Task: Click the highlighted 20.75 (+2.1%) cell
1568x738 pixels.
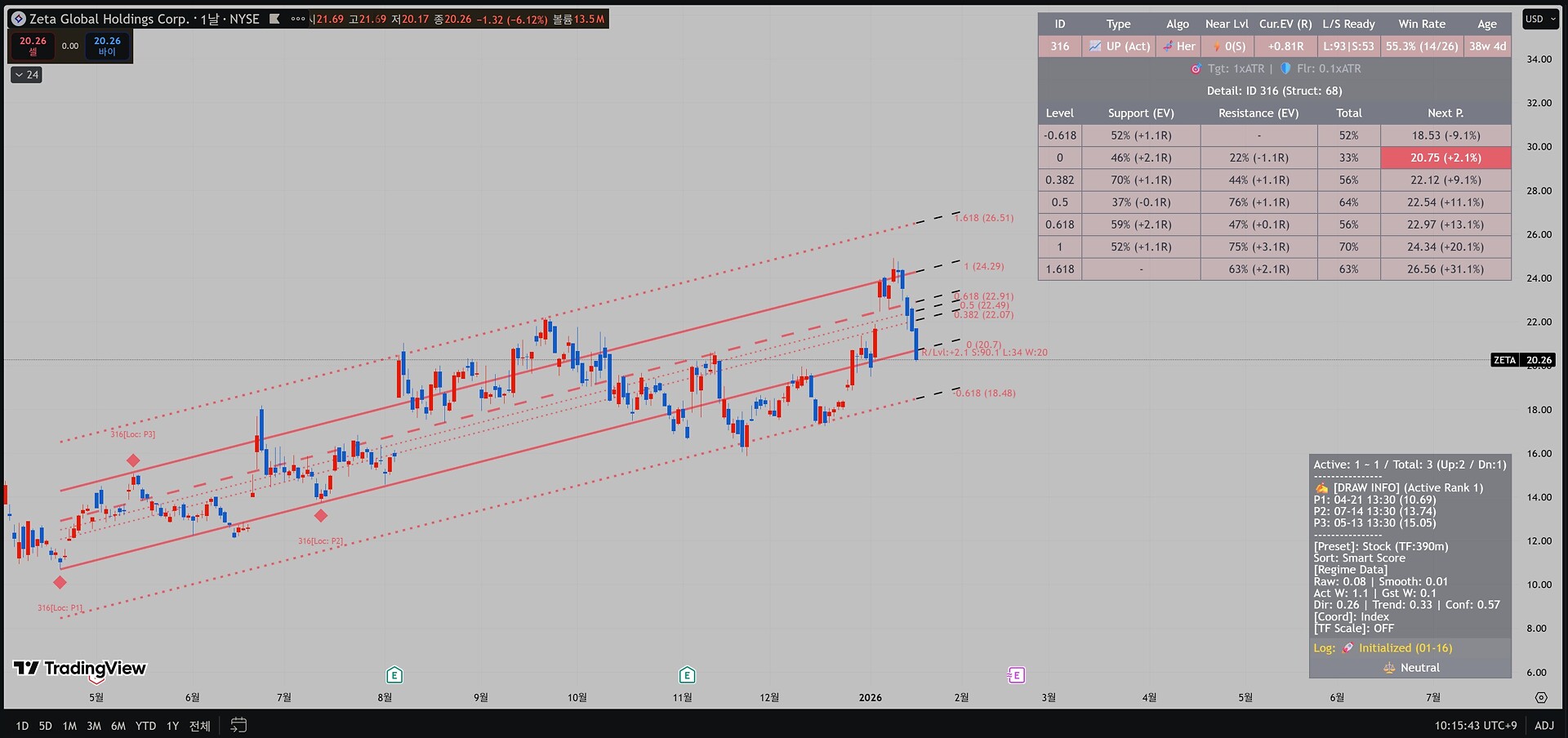Action: 1445,158
